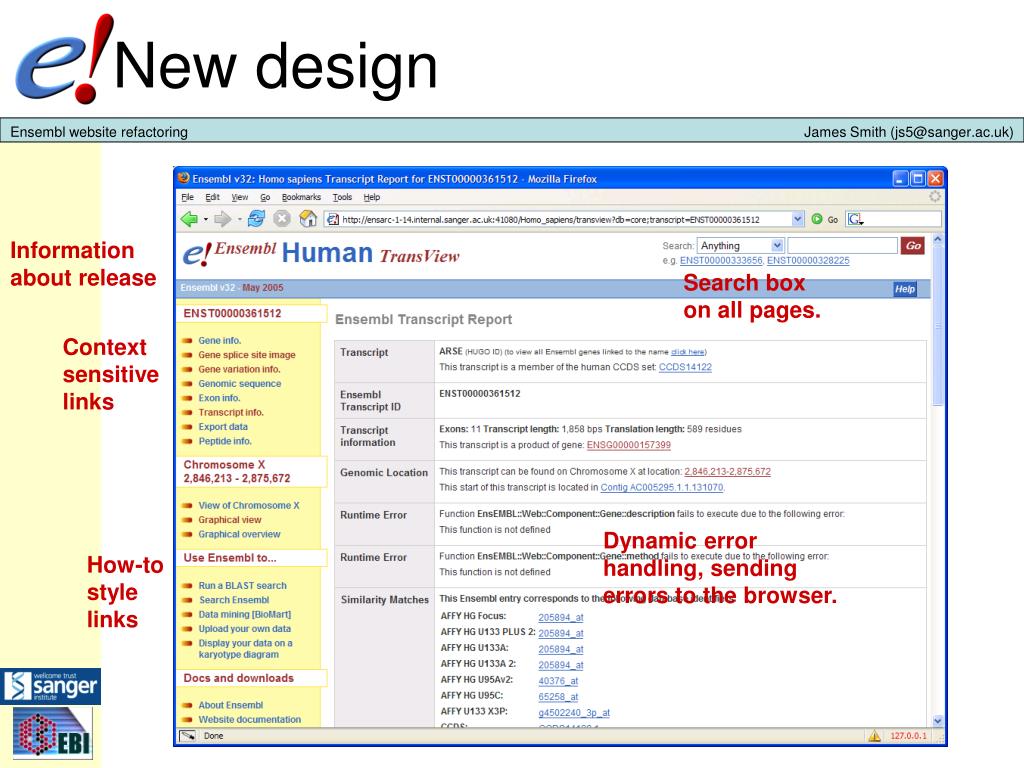Image resolution: width=1024 pixels, height=768 pixels.
Task: Open Graphical overview sidebar link
Action: click(x=239, y=534)
